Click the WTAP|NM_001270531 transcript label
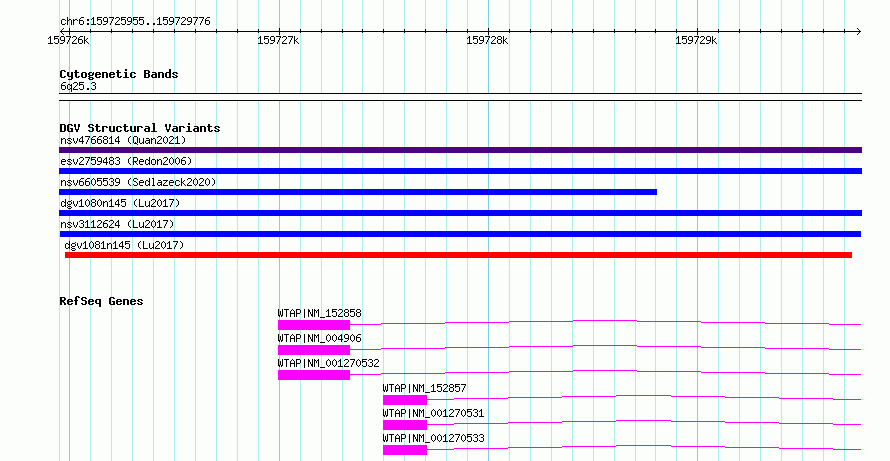 [x=434, y=413]
